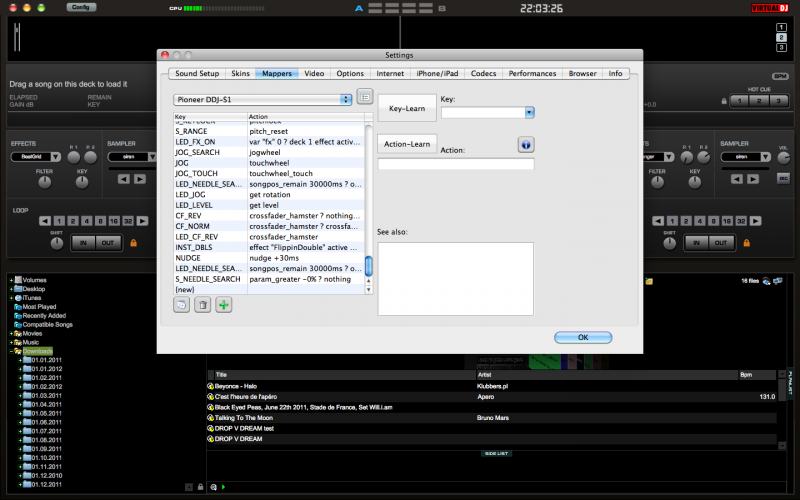800x500 pixels.
Task: Open the Performances tab
Action: 532,74
